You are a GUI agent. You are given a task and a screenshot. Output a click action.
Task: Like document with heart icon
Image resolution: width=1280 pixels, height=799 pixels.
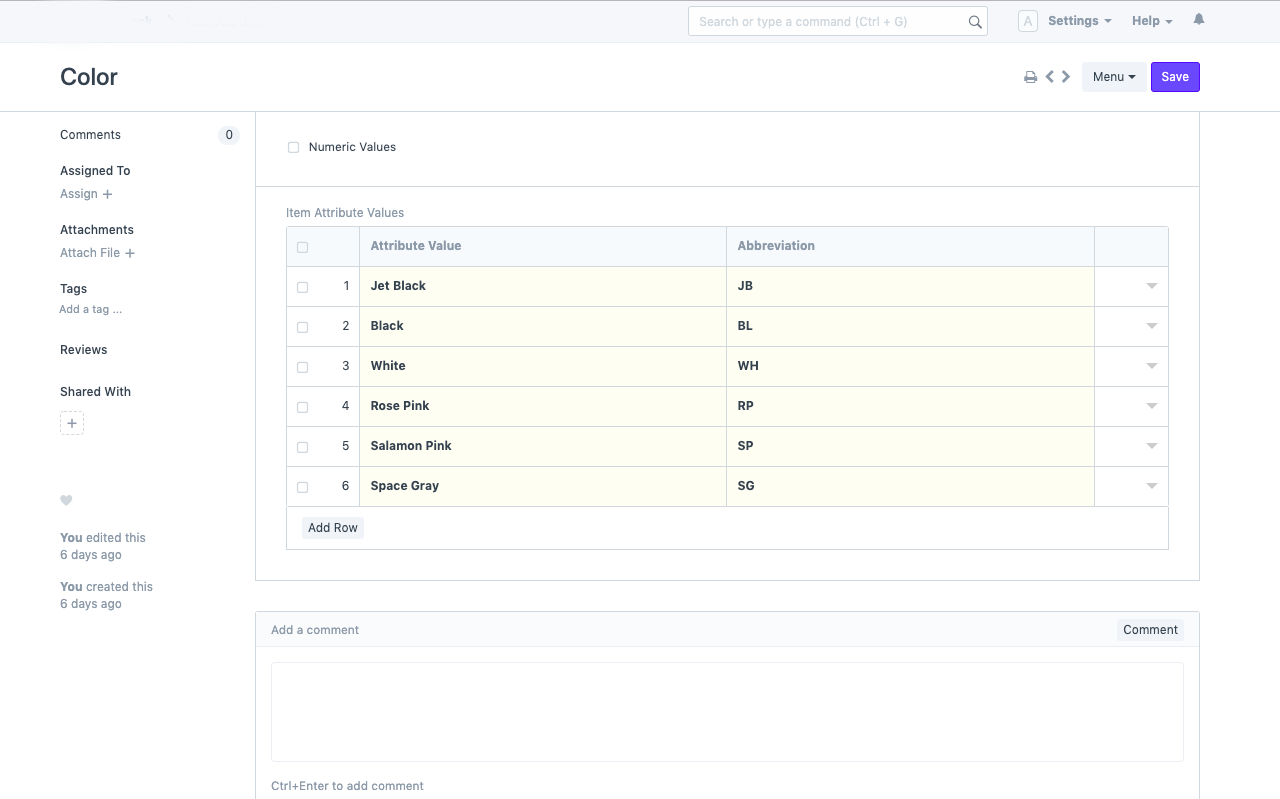click(66, 500)
